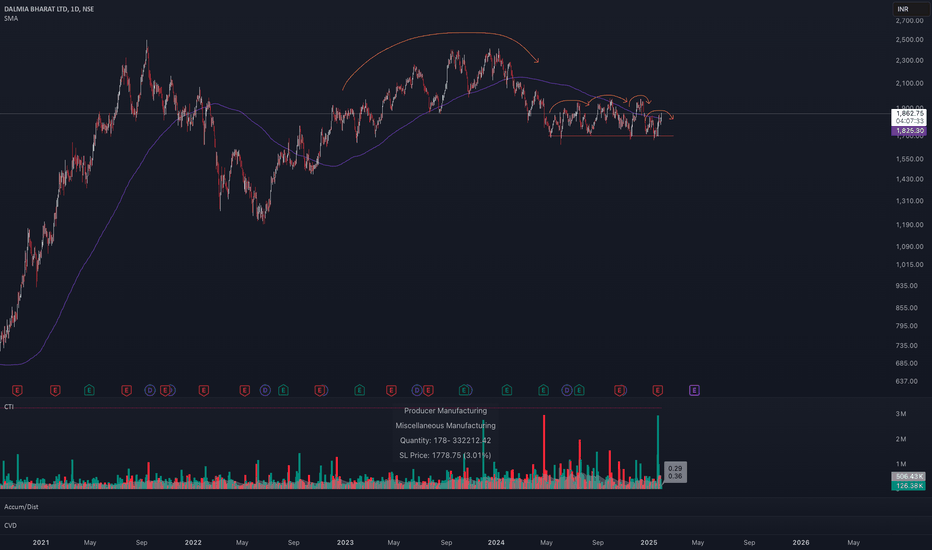The height and width of the screenshot is (550, 932).
Task: Expand the Accum/Dist indicator pane
Action: [x=21, y=507]
